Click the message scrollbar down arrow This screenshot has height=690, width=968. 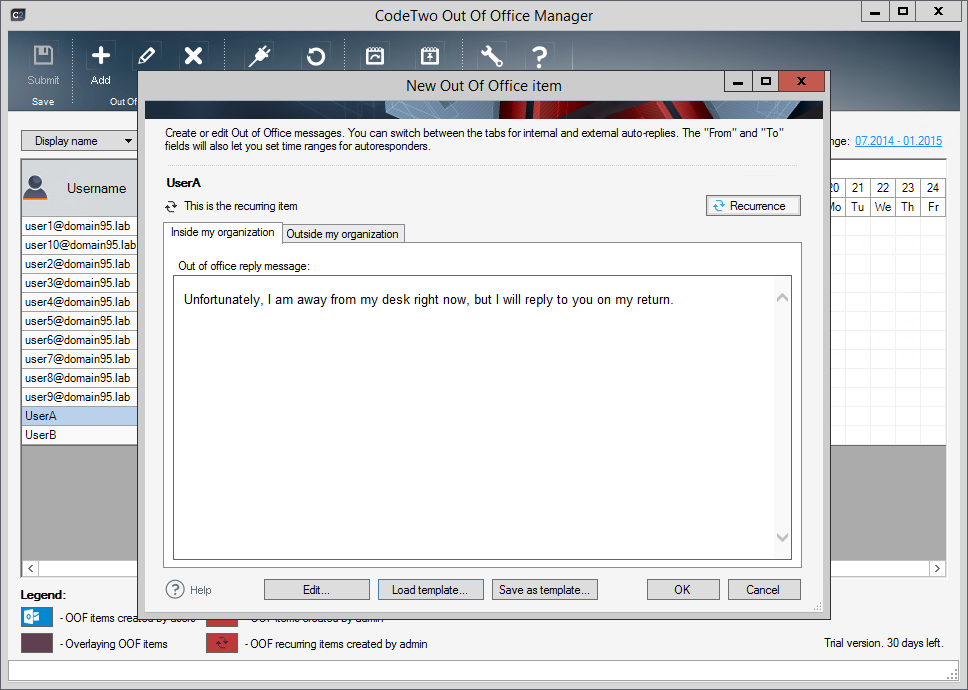(782, 538)
